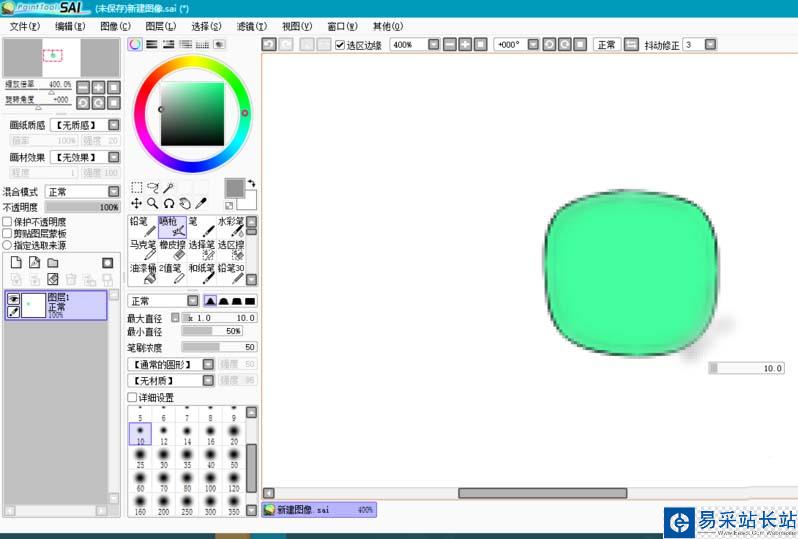
Task: Swap foreground and background colors arrow
Action: 251,183
